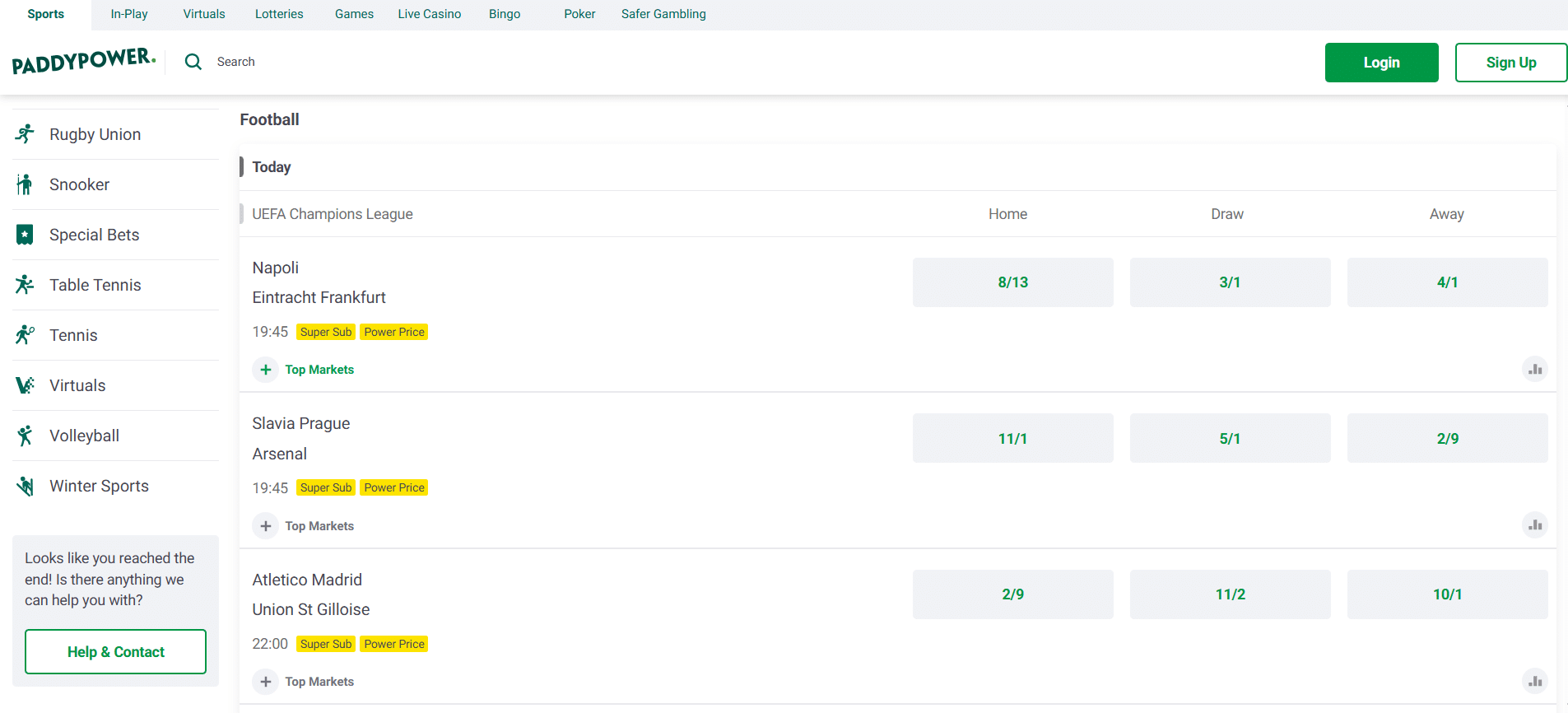Viewport: 1568px width, 713px height.
Task: Open the Safer Gambling tab
Action: click(x=663, y=14)
